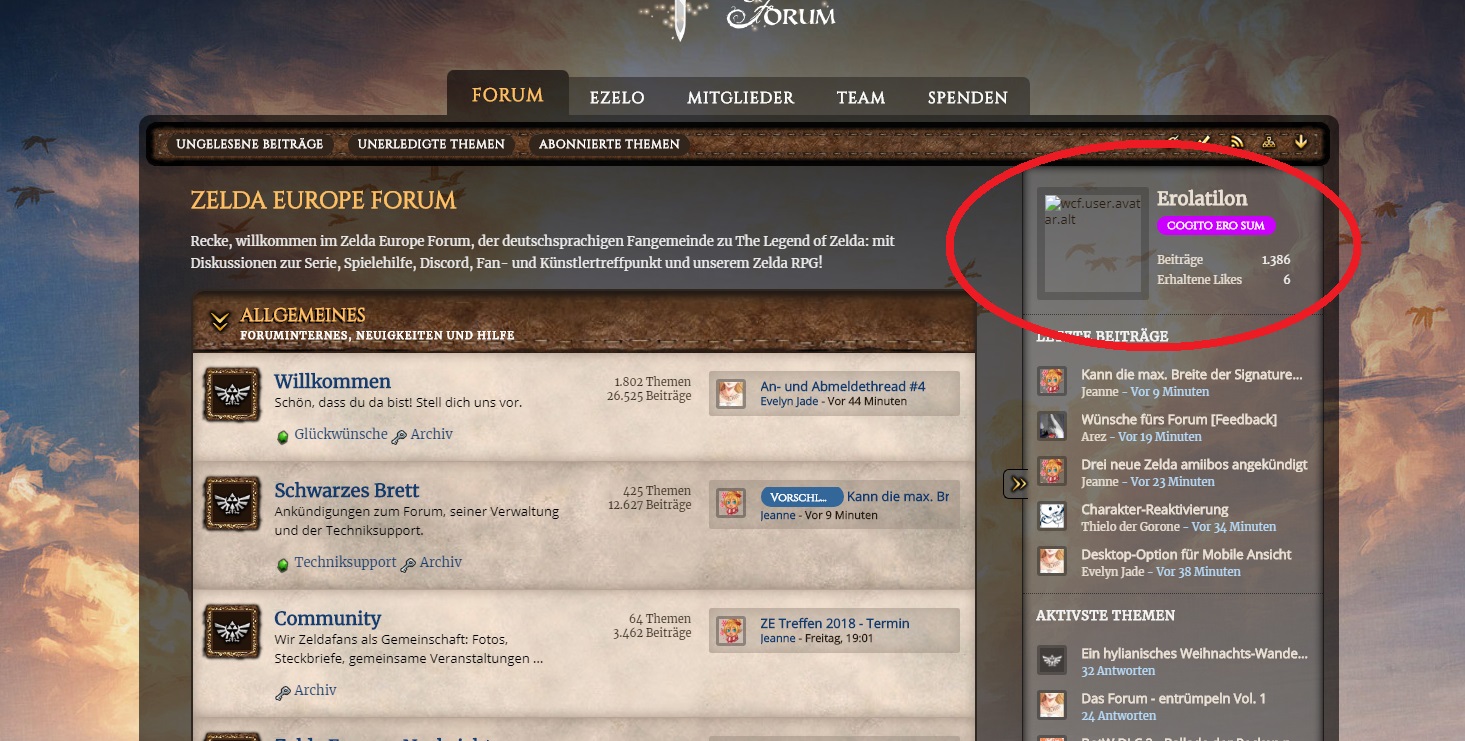This screenshot has height=741, width=1465.
Task: Click the RSS feed icon
Action: coord(1237,142)
